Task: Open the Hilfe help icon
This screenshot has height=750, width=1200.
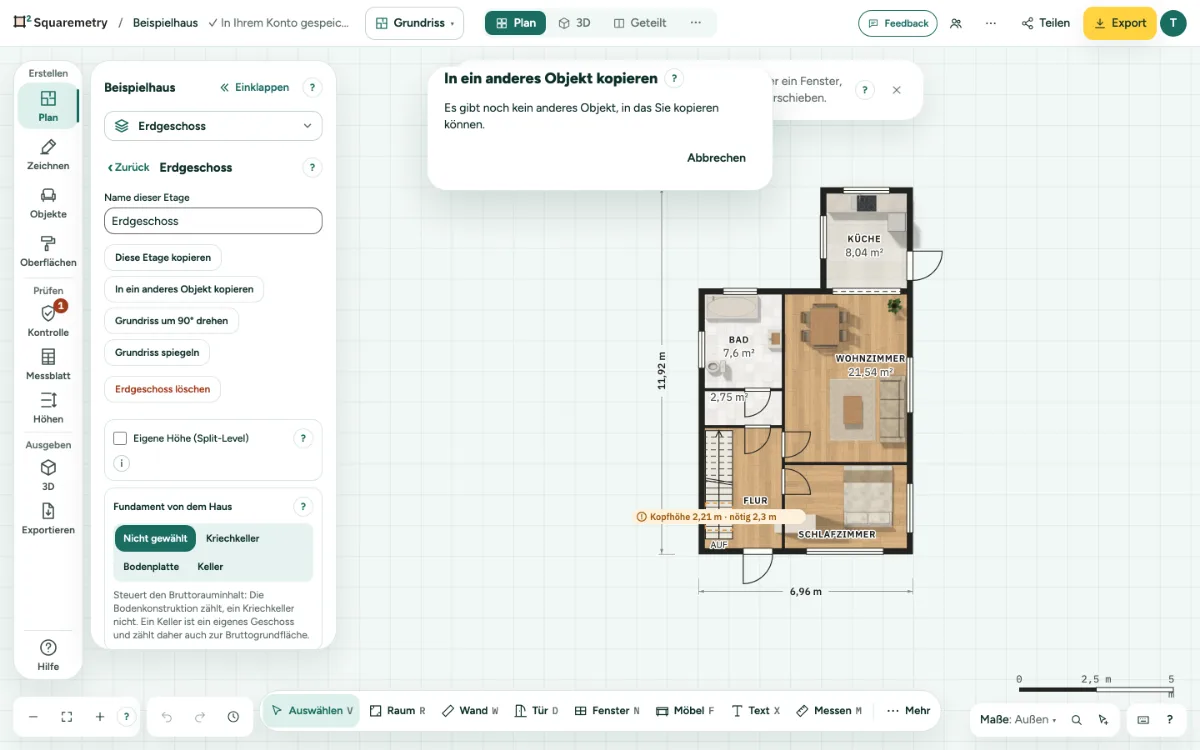Action: point(48,654)
